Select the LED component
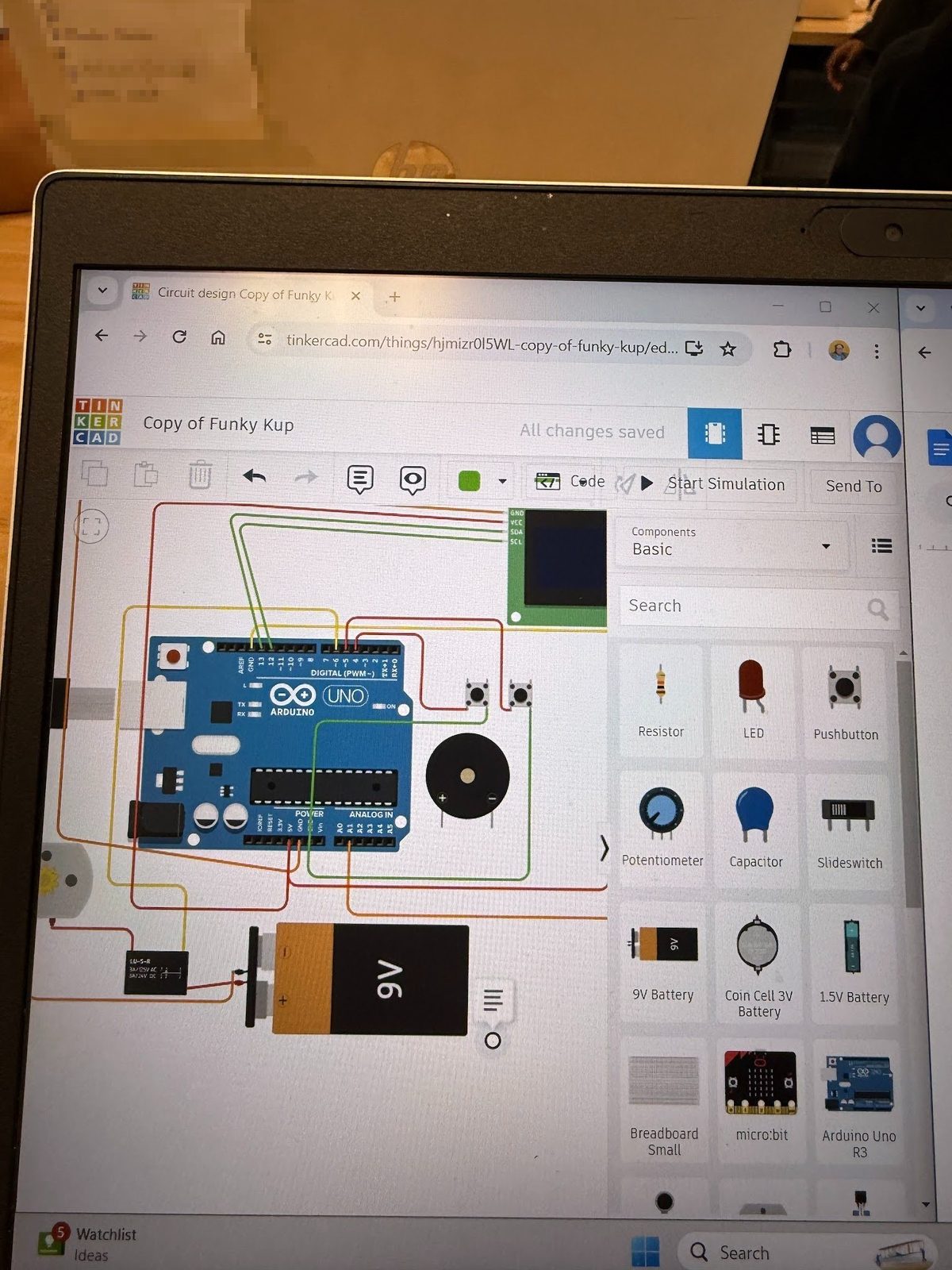 (753, 702)
